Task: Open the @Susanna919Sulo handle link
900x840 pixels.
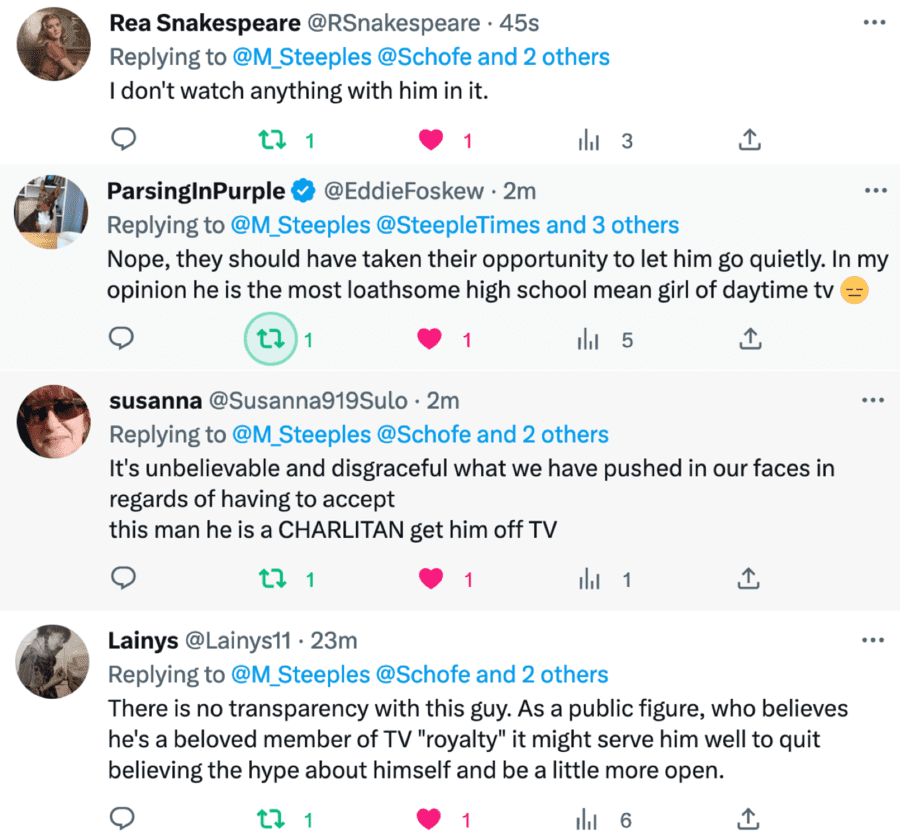Action: click(x=308, y=401)
